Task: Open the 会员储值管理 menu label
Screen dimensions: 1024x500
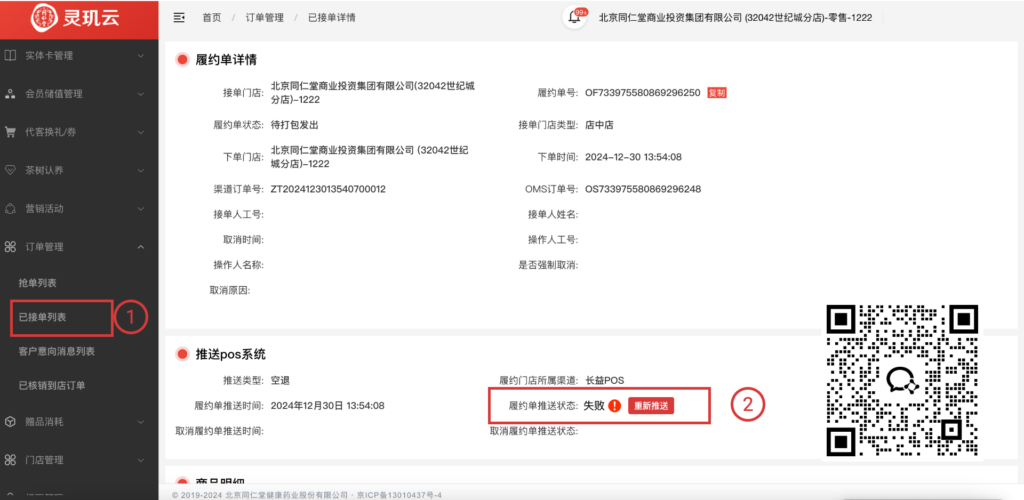Action: click(54, 94)
